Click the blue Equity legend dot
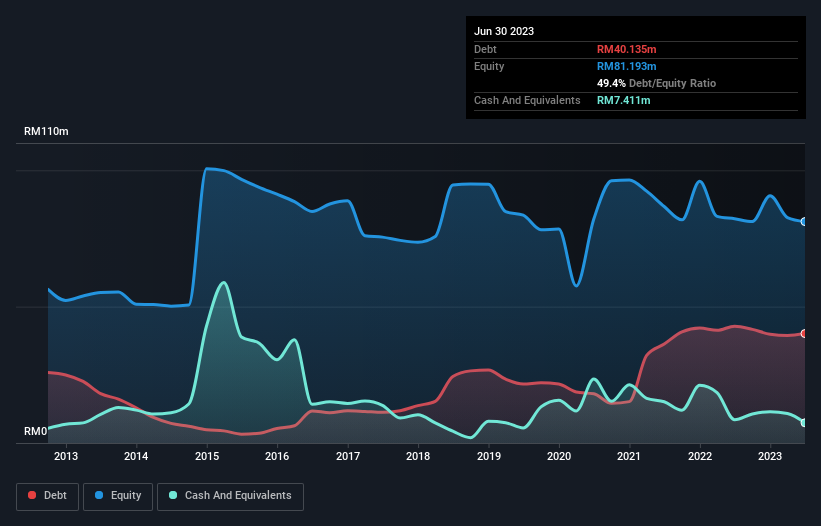The width and height of the screenshot is (821, 526). (x=99, y=495)
